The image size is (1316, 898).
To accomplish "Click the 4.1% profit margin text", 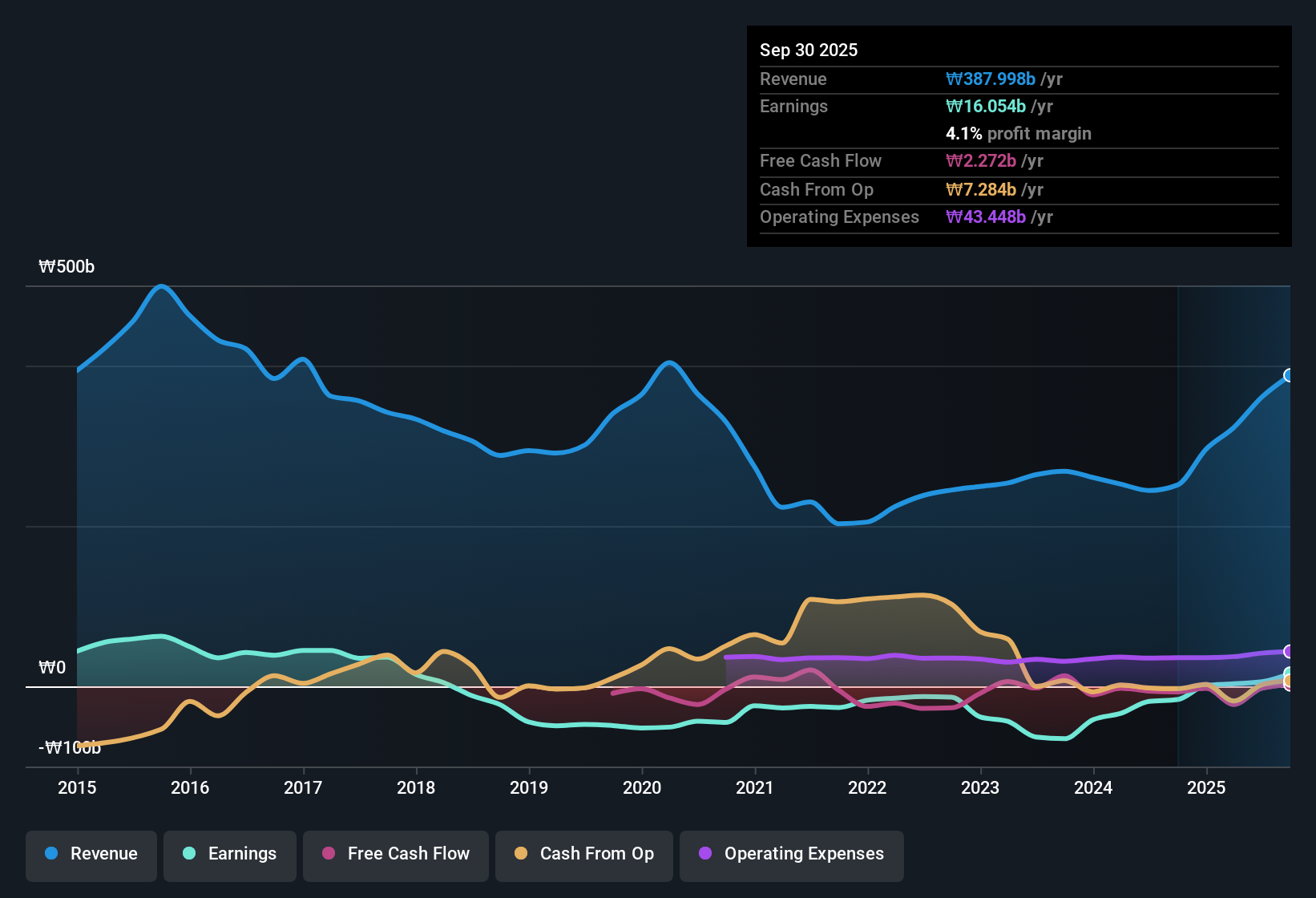I will click(x=1019, y=134).
